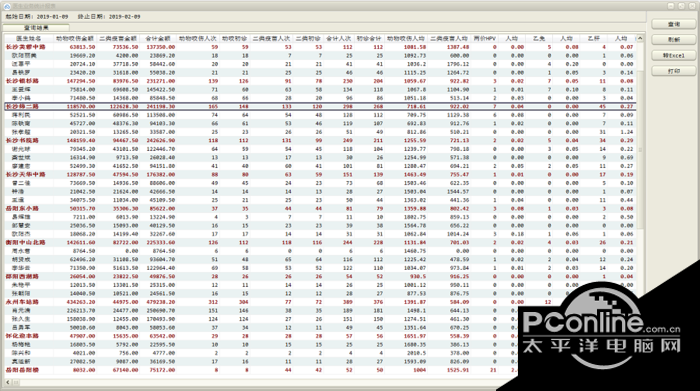Click the 二类疫苗人均 column header
Screen dimensions: 700x391
[449, 38]
